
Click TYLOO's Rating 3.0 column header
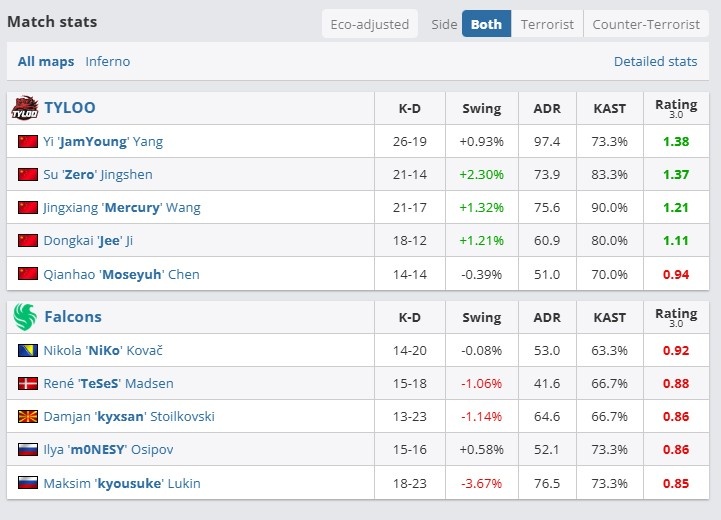tap(676, 108)
